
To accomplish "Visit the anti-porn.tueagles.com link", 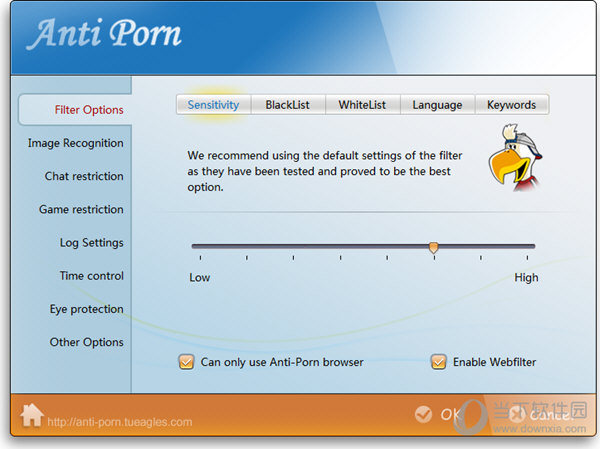I will click(x=120, y=422).
